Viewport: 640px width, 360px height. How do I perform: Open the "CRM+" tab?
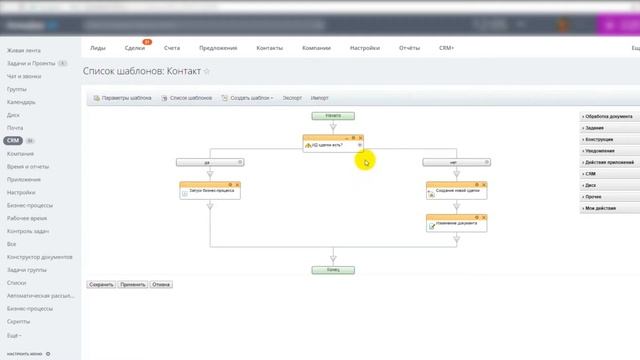pos(447,48)
